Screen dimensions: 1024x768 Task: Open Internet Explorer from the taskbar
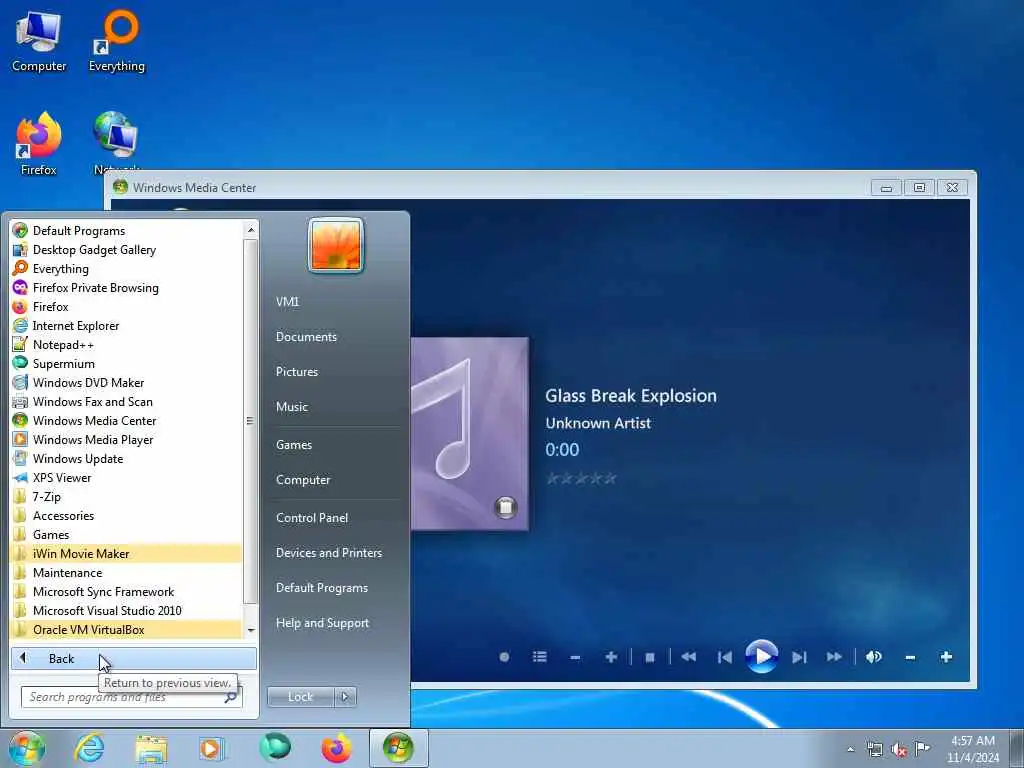click(89, 748)
